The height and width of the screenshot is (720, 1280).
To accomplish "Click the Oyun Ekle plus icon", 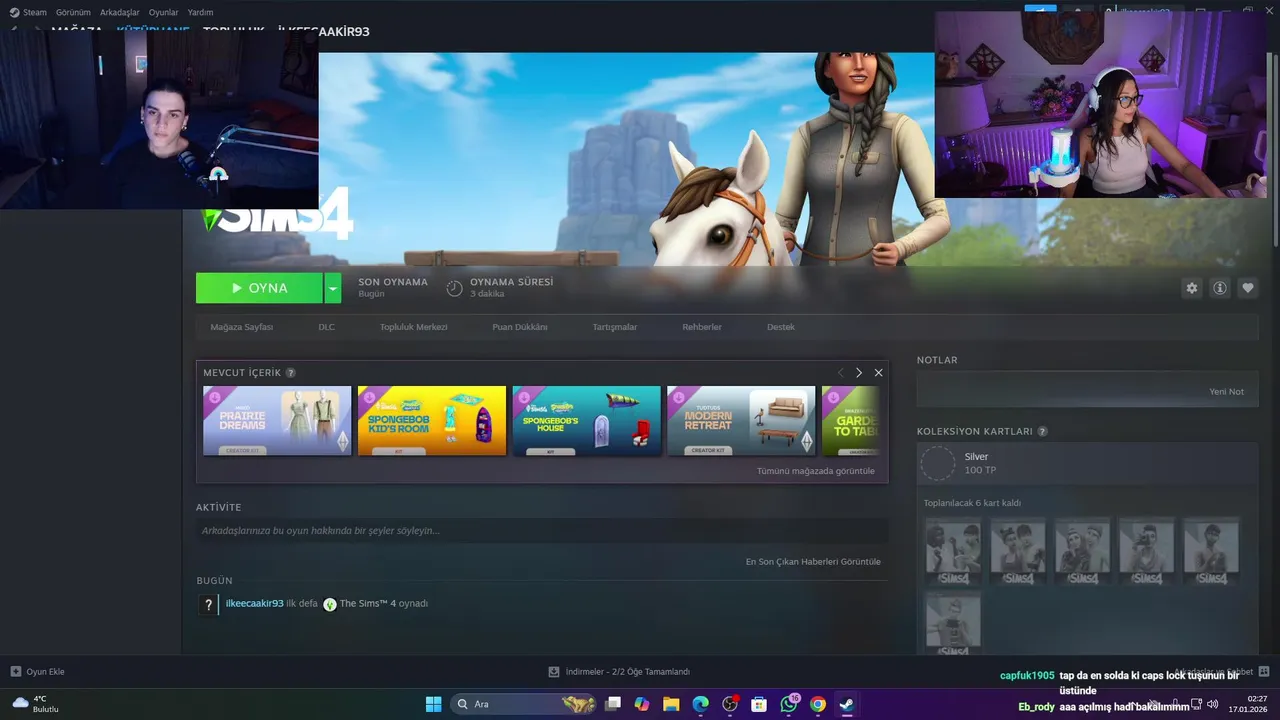I will click(15, 672).
